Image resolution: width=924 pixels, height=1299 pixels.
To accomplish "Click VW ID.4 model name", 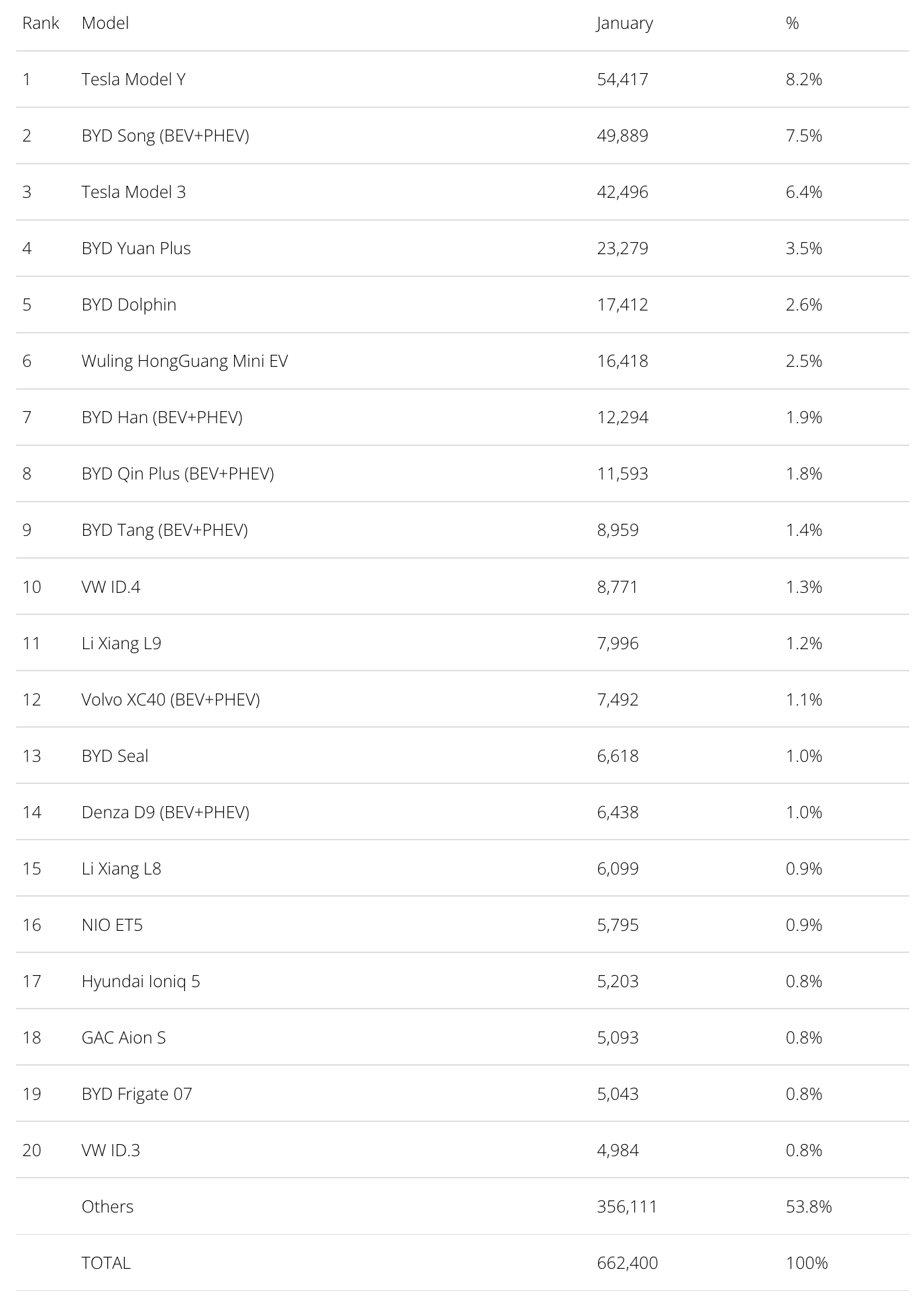I will coord(111,587).
